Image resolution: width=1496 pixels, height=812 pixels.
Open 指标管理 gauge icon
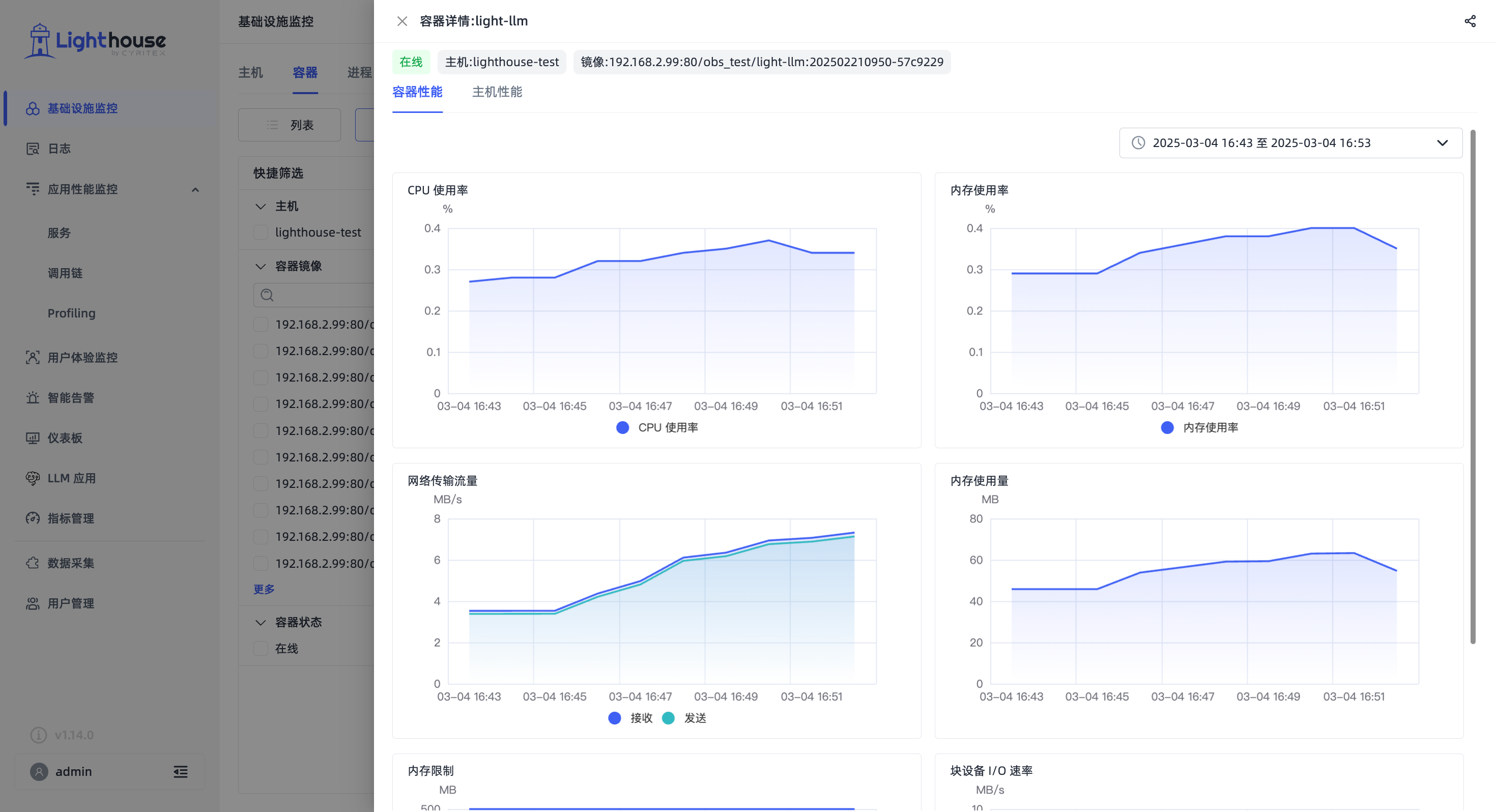point(33,518)
